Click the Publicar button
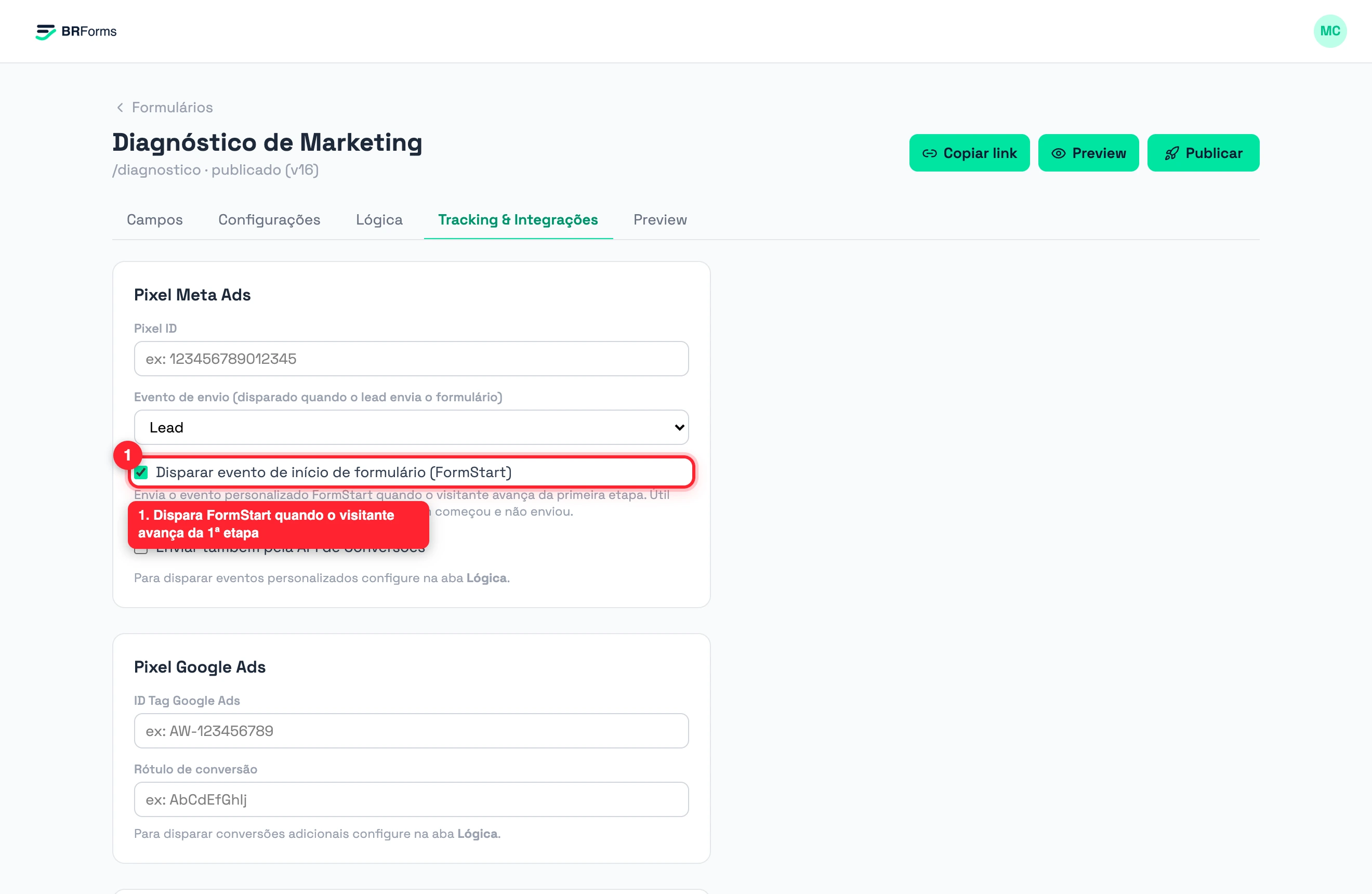The width and height of the screenshot is (1372, 894). point(1203,153)
